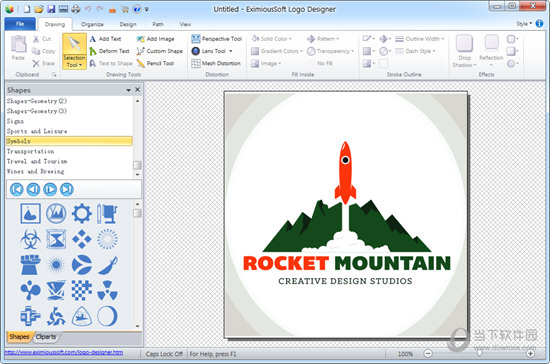The height and width of the screenshot is (364, 550).
Task: Close the Shapes panel
Action: point(138,90)
